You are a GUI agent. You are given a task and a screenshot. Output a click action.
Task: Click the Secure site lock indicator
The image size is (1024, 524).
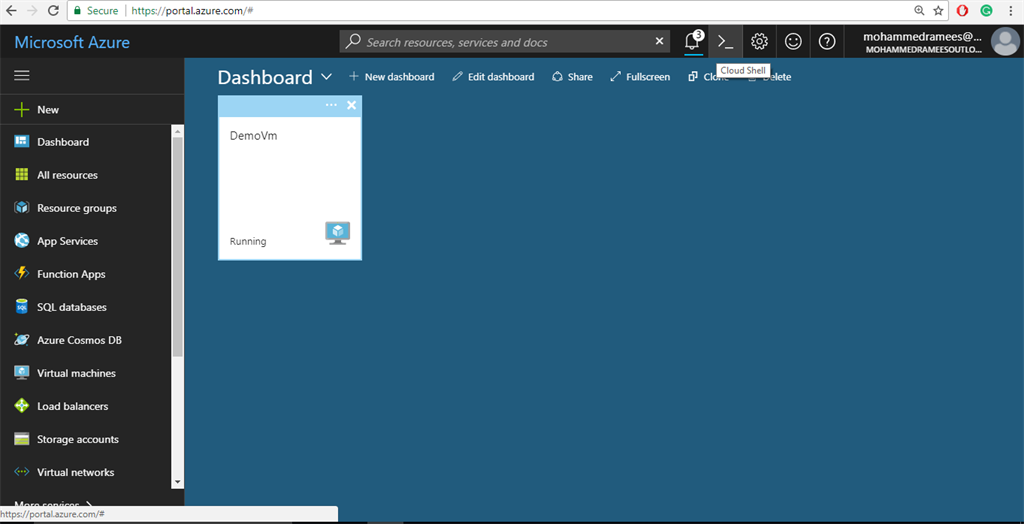[96, 10]
